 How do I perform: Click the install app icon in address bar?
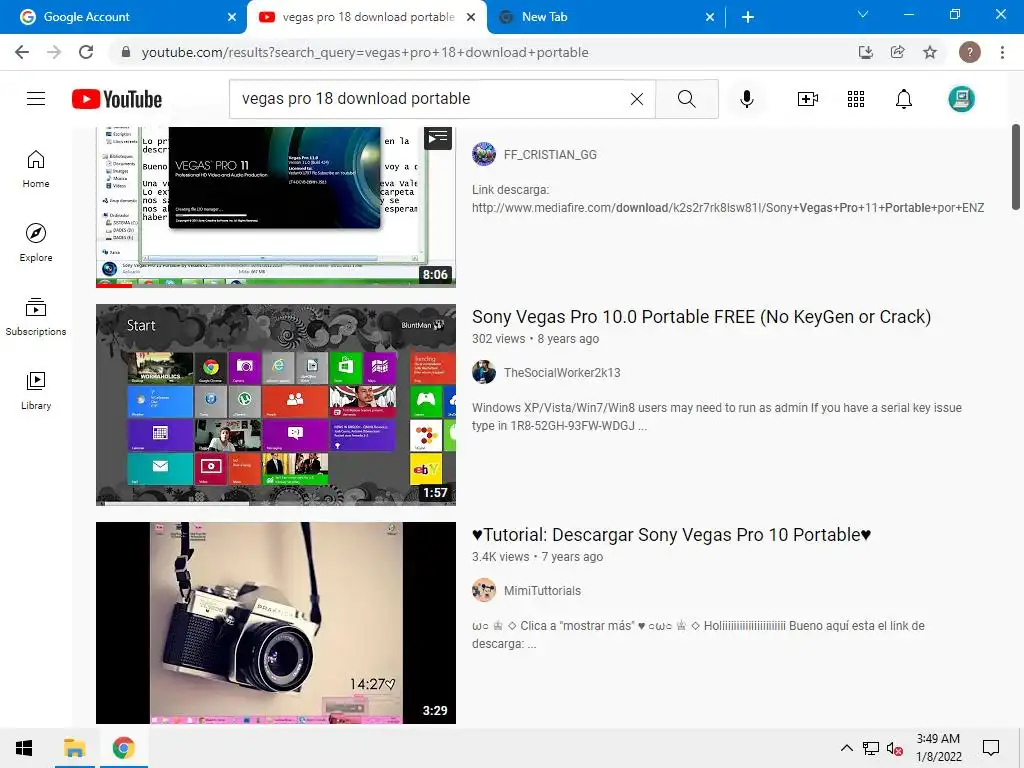point(865,52)
